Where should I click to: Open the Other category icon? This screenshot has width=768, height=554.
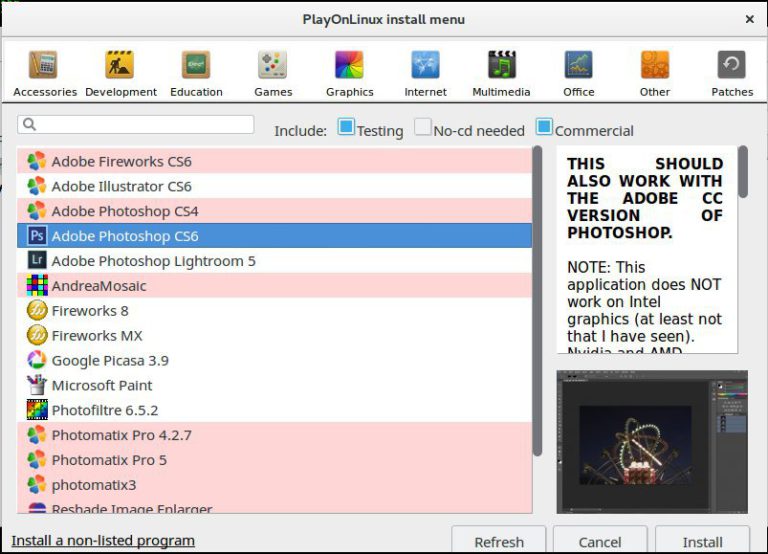click(655, 65)
